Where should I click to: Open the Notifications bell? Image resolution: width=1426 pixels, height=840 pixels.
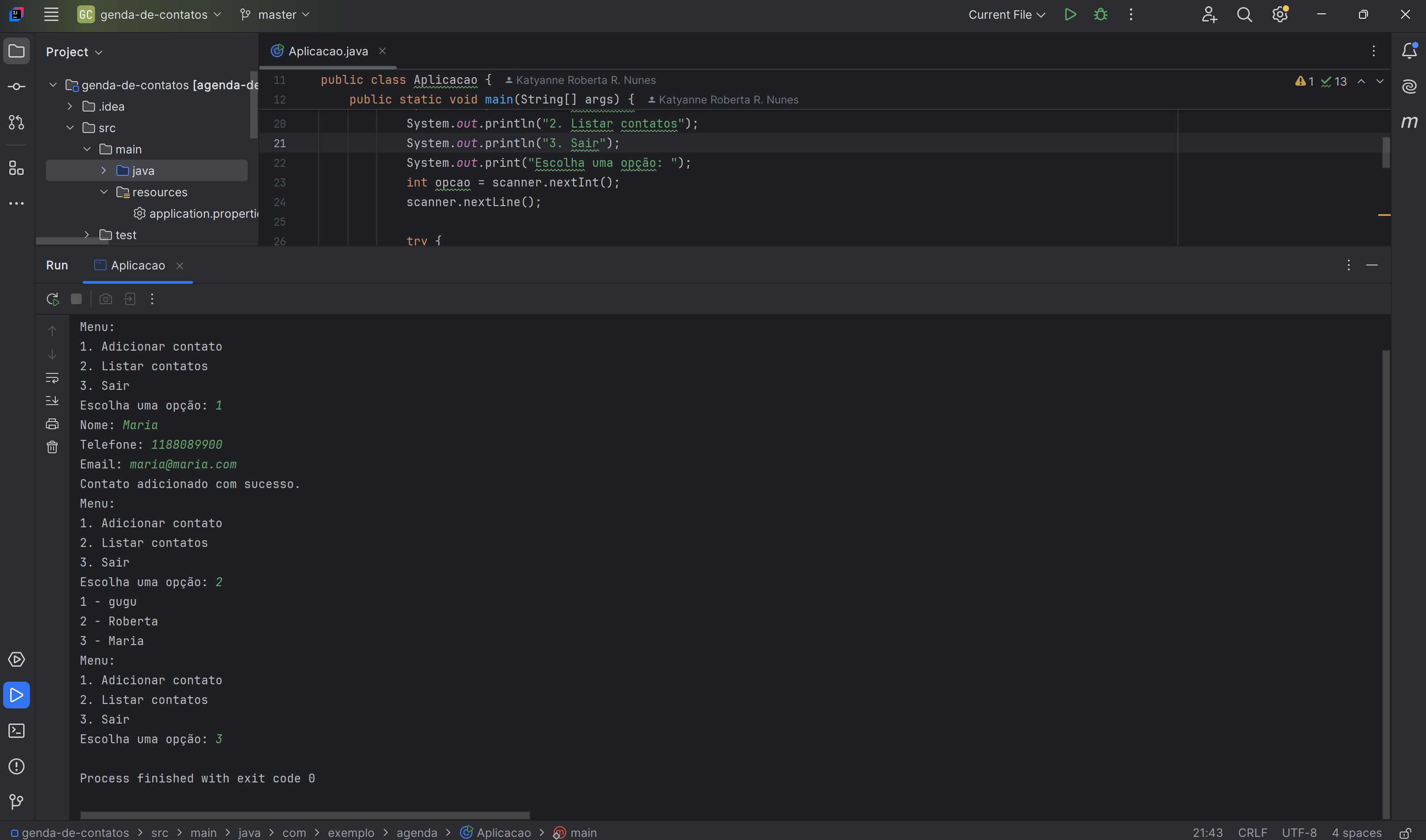(x=1409, y=51)
